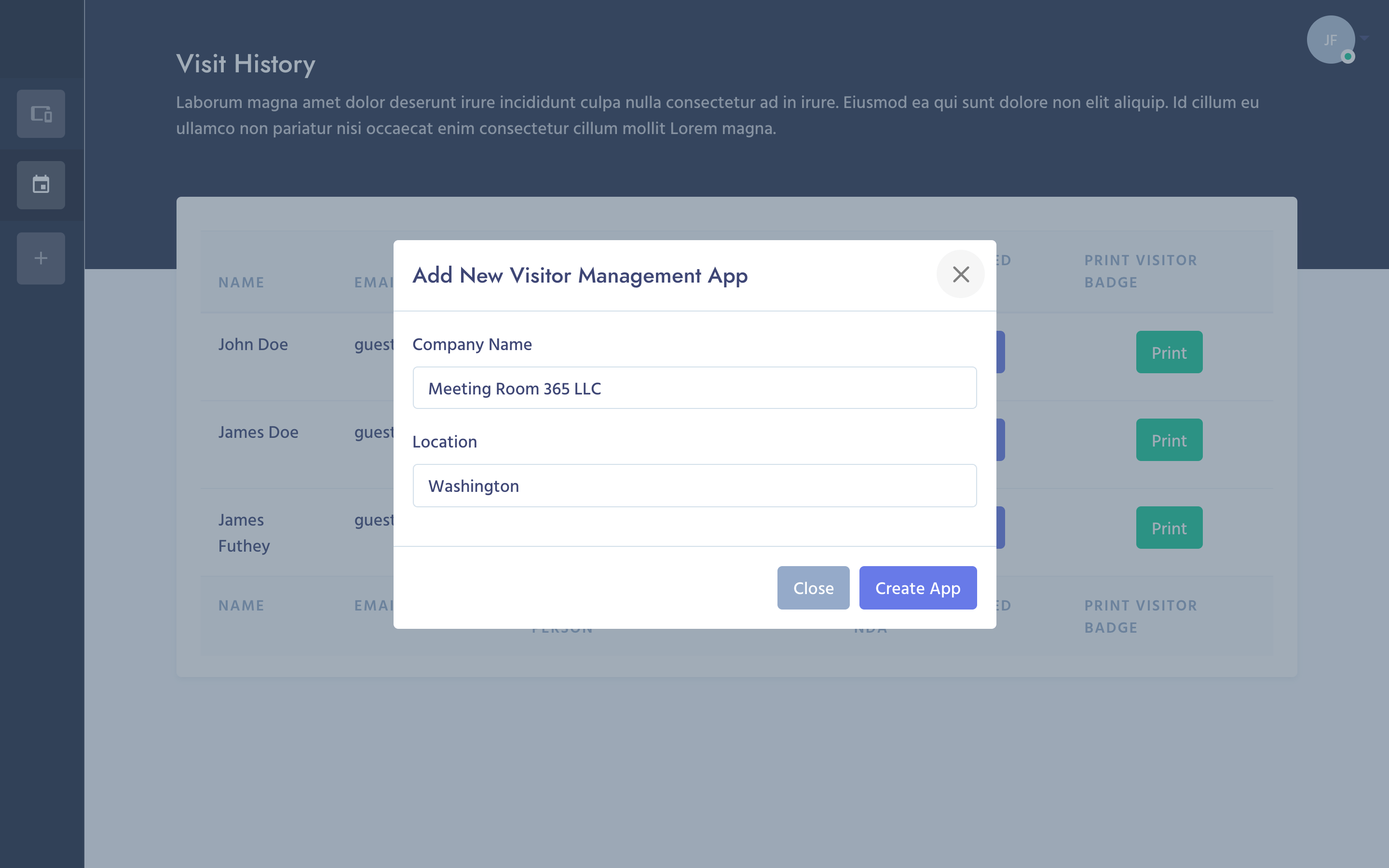The height and width of the screenshot is (868, 1389).
Task: Open the JF user avatar
Action: [x=1331, y=40]
